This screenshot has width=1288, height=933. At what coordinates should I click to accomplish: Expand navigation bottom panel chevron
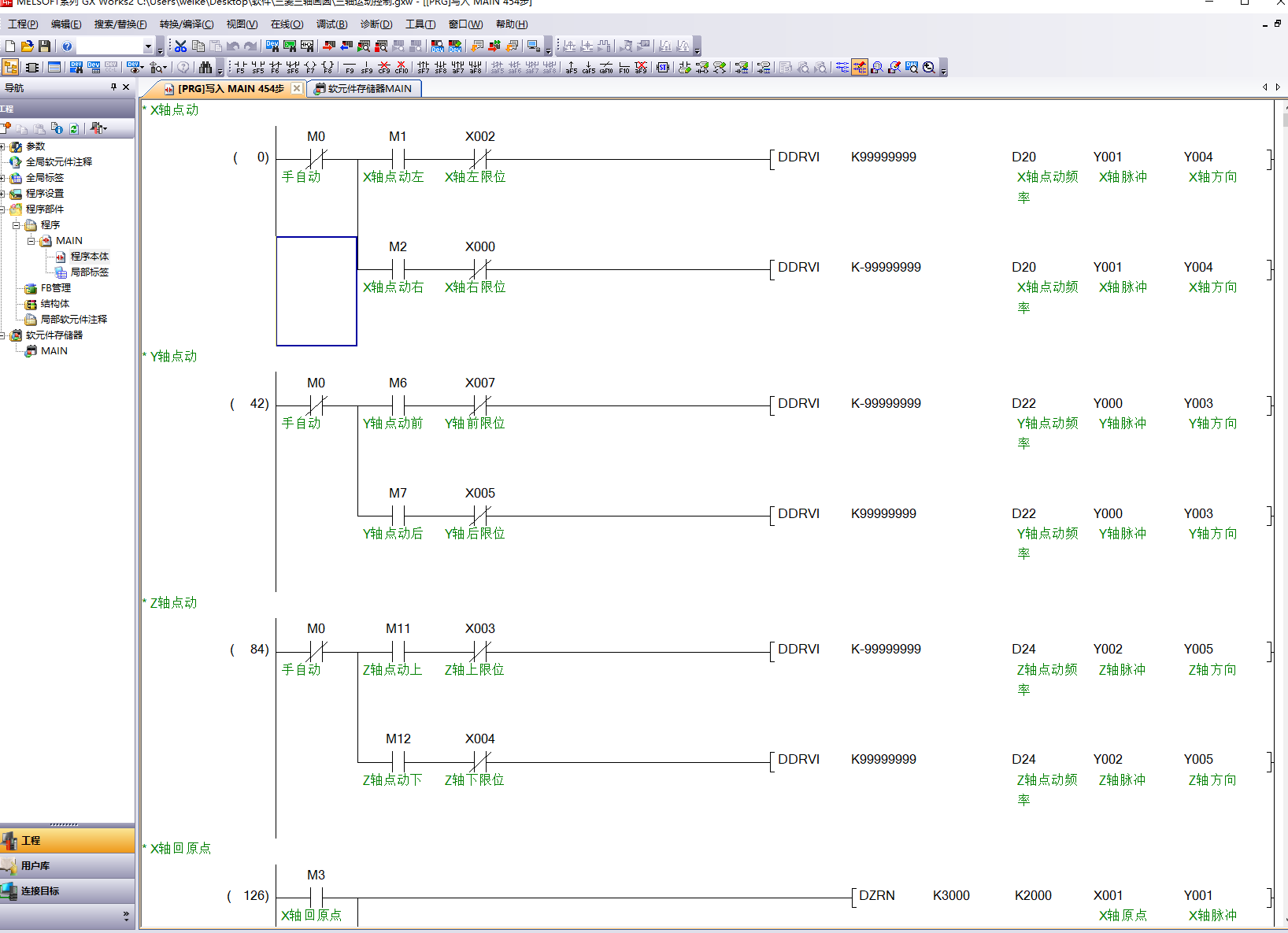click(x=126, y=916)
